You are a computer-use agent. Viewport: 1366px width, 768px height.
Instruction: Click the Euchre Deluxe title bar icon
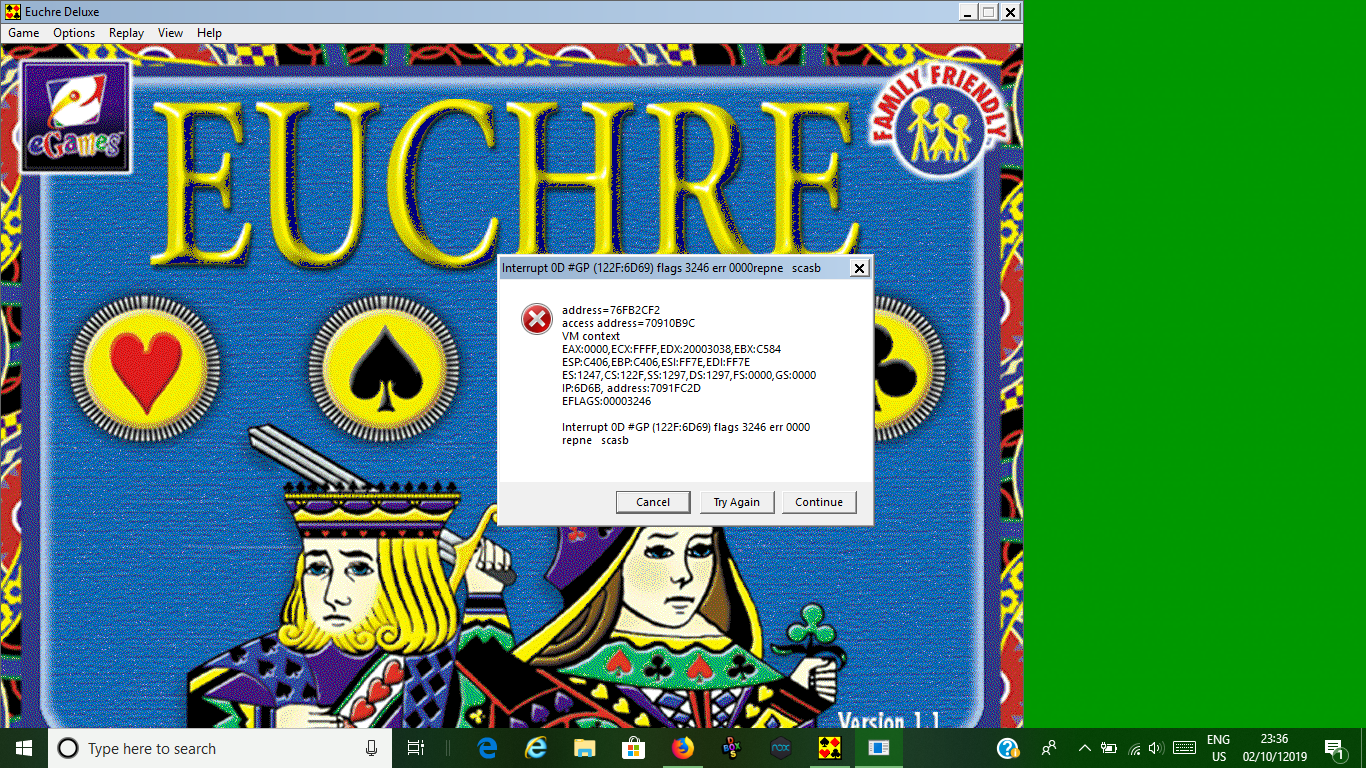(12, 12)
